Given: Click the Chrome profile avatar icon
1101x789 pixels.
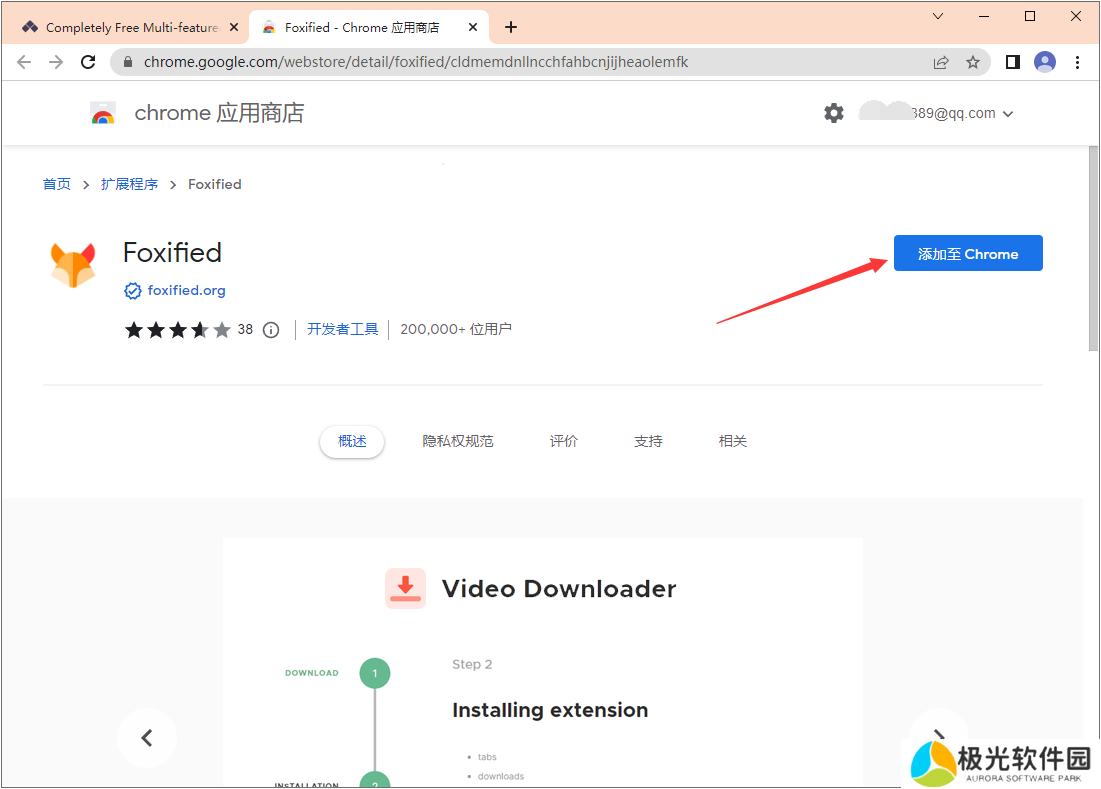Looking at the screenshot, I should tap(1045, 62).
